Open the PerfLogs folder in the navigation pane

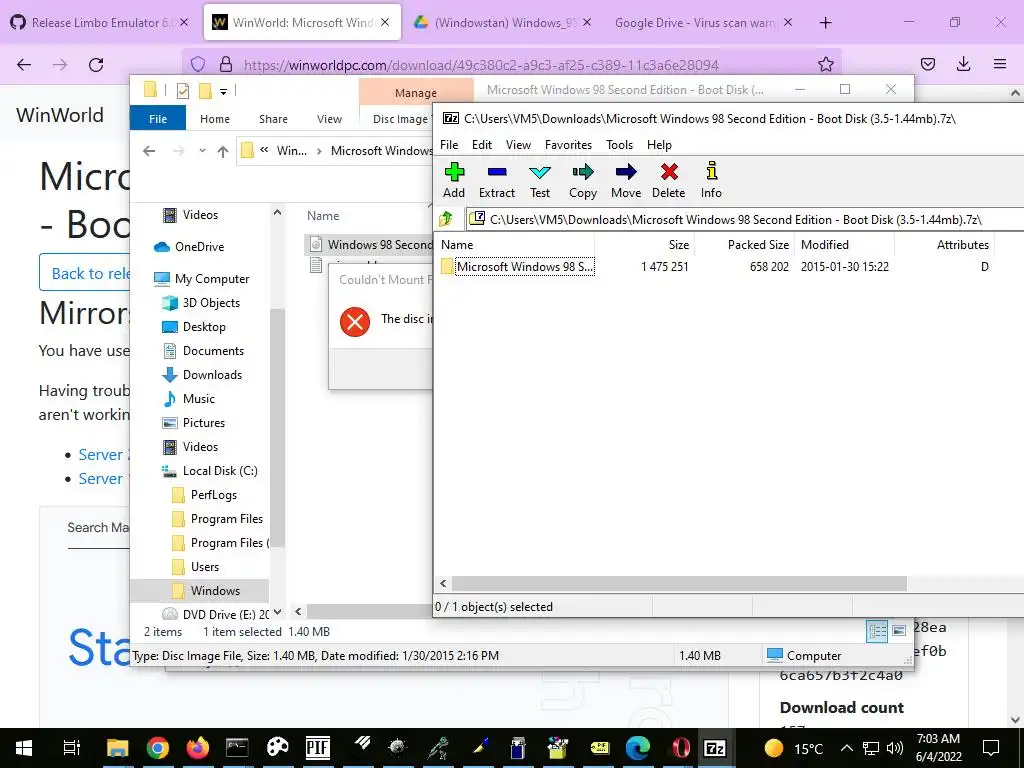coord(204,495)
